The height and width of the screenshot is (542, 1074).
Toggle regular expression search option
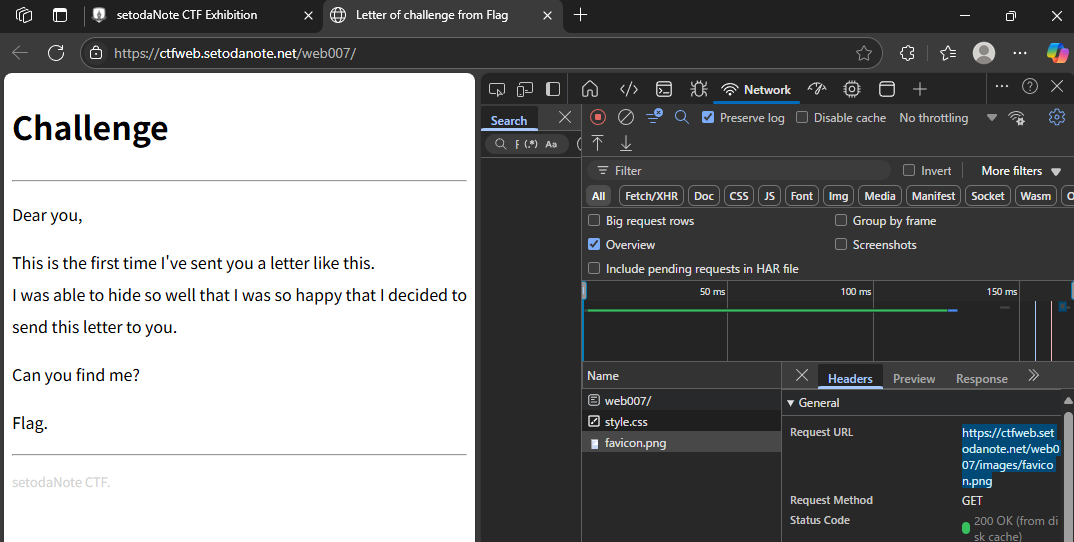[531, 144]
